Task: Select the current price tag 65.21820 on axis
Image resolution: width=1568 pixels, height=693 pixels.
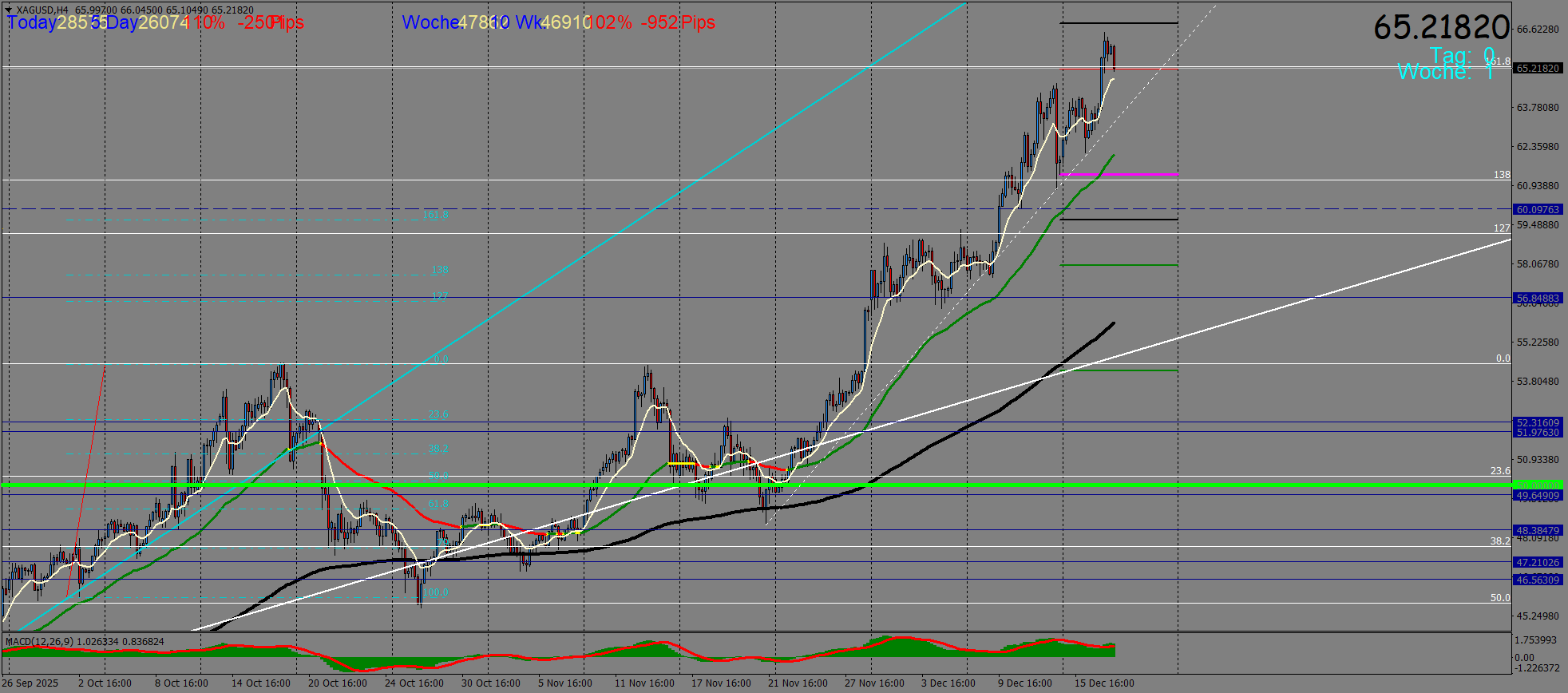Action: pyautogui.click(x=1537, y=69)
